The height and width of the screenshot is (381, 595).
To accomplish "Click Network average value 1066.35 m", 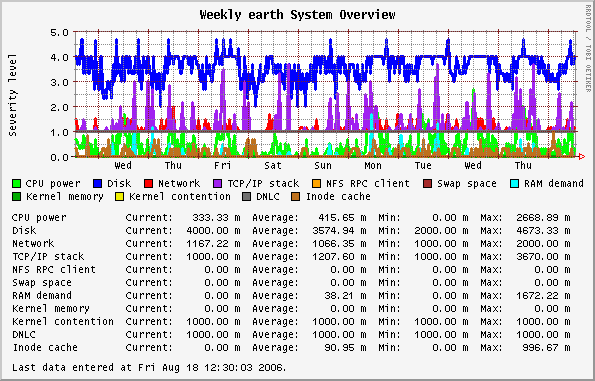I will 339,243.
